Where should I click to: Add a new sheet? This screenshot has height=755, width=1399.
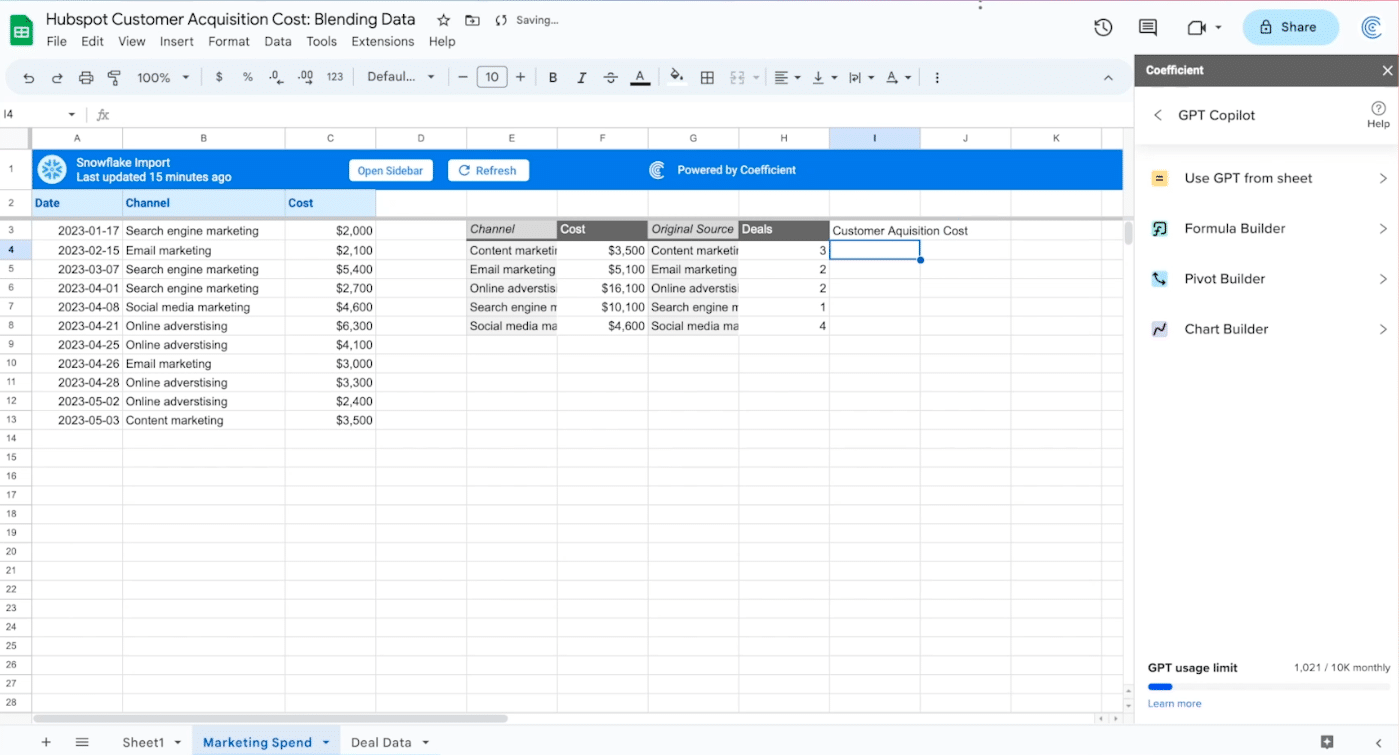pos(45,742)
